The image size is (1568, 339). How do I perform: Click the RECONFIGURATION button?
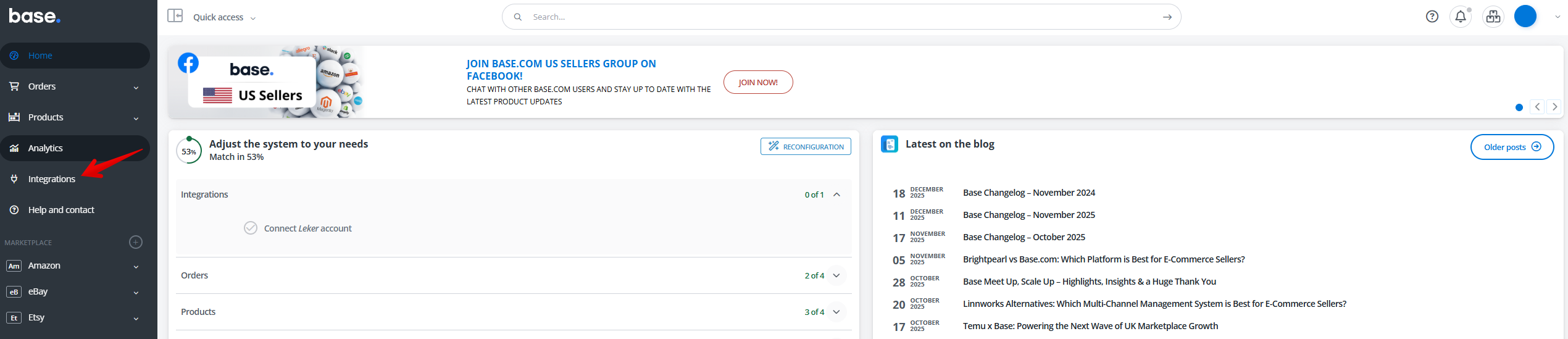click(x=806, y=146)
